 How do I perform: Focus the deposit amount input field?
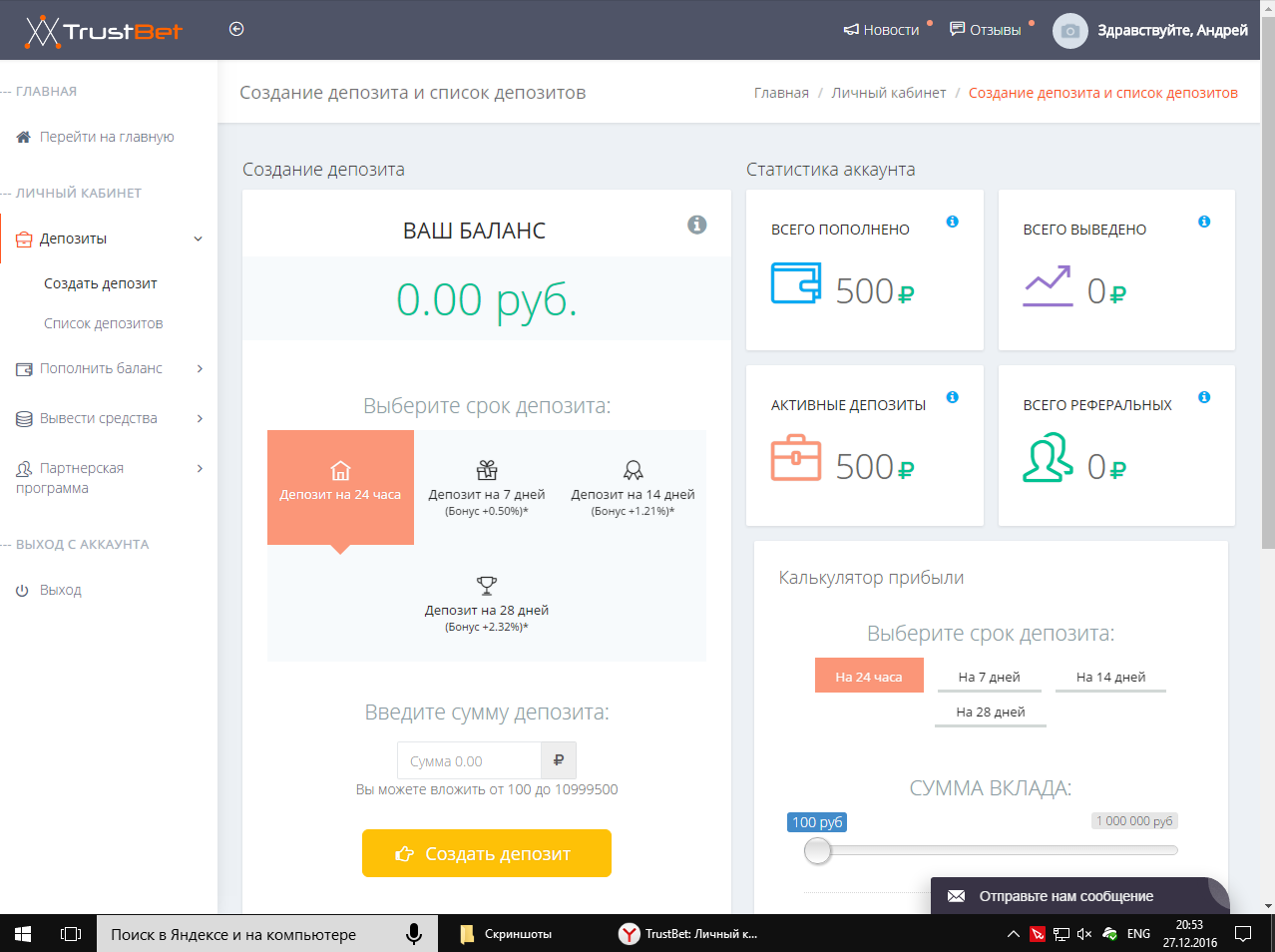(469, 761)
